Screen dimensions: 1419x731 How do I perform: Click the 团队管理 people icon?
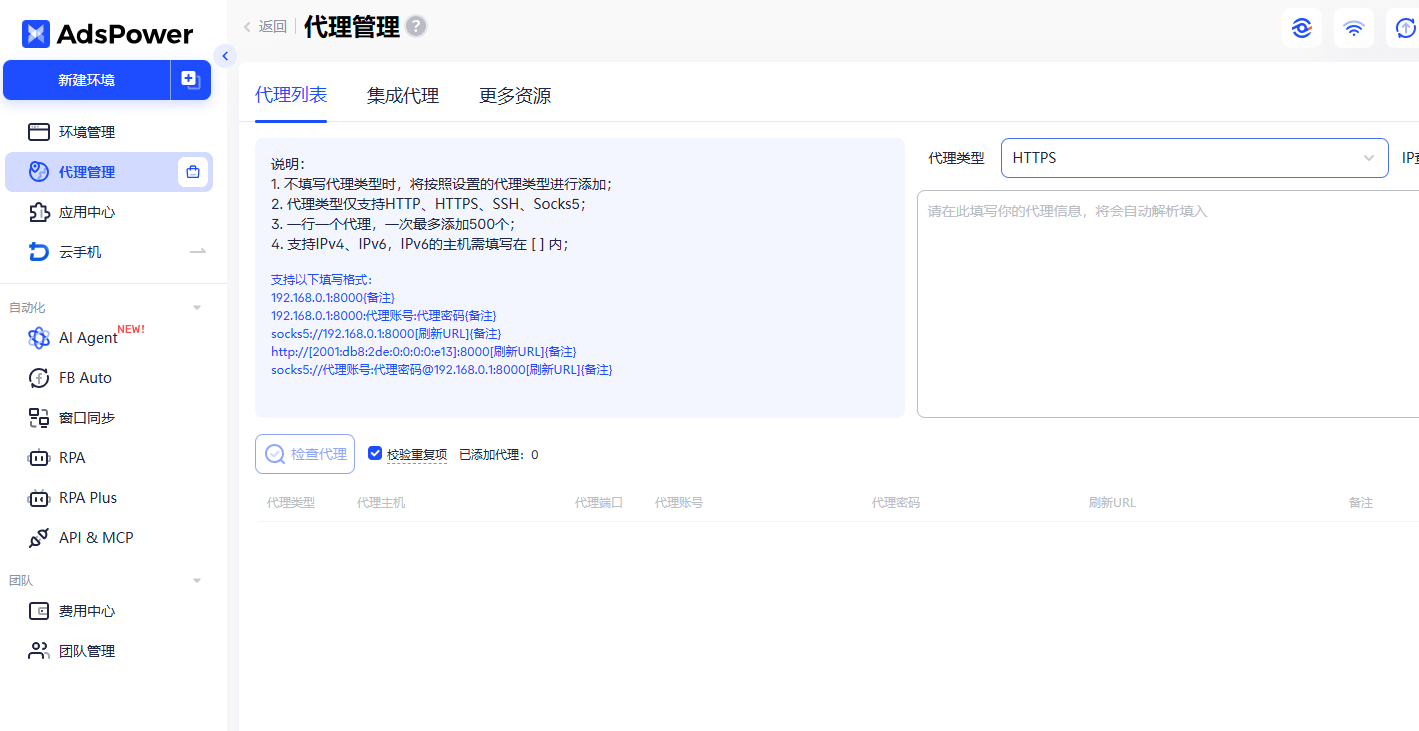tap(39, 651)
